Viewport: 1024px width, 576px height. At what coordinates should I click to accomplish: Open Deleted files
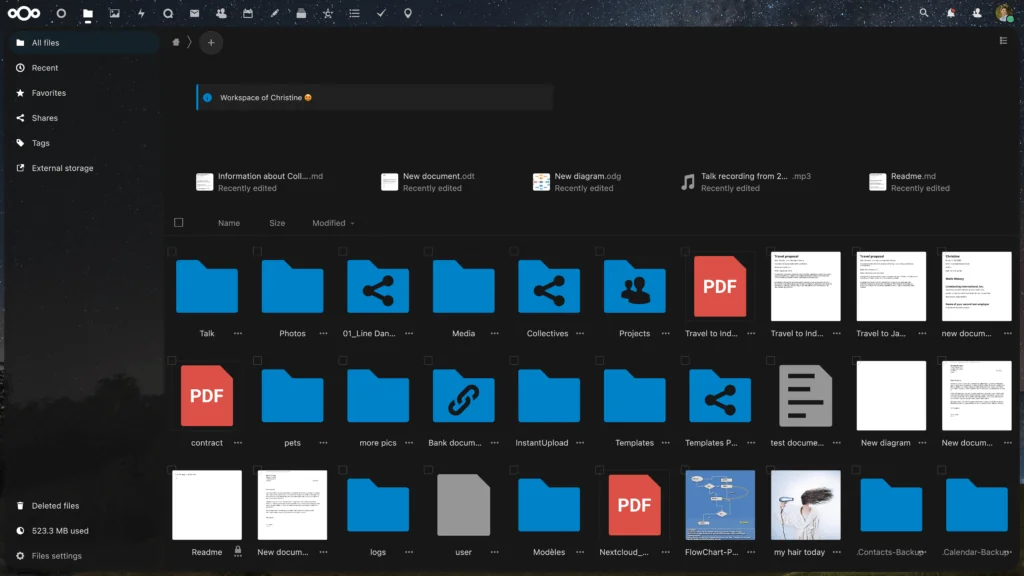[84, 505]
